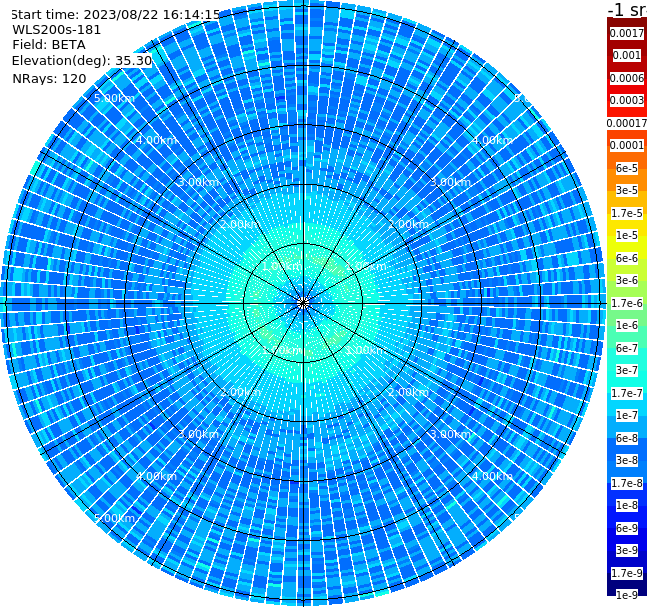Select the upper-left '2.00km' ring label
This screenshot has height=607, width=647.
point(240,224)
